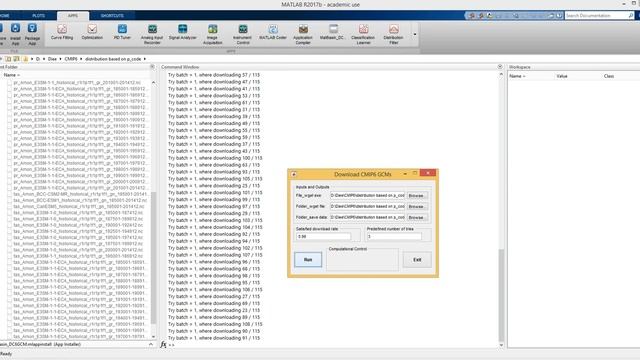Click 'distribution based on p_code' in address bar
640x360 pixels.
[x=113, y=59]
